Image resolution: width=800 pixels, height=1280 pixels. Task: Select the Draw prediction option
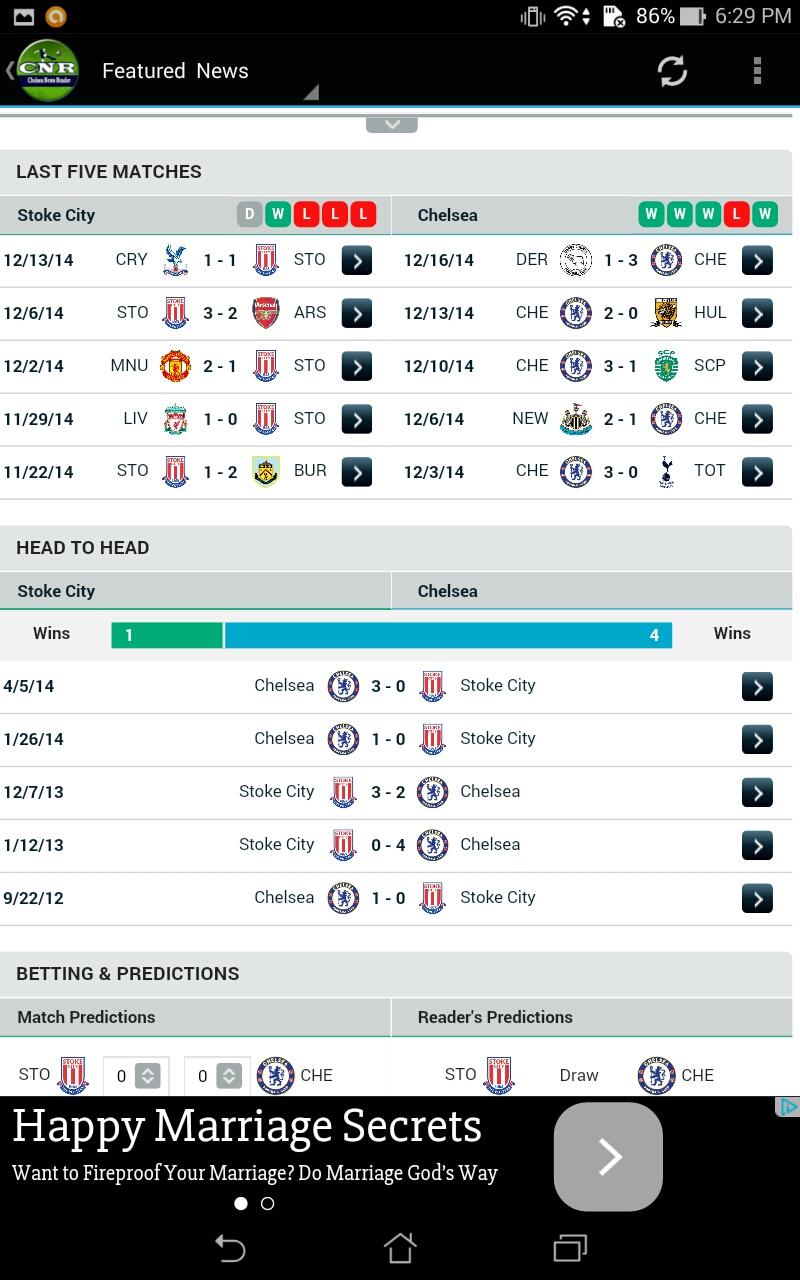click(578, 1076)
